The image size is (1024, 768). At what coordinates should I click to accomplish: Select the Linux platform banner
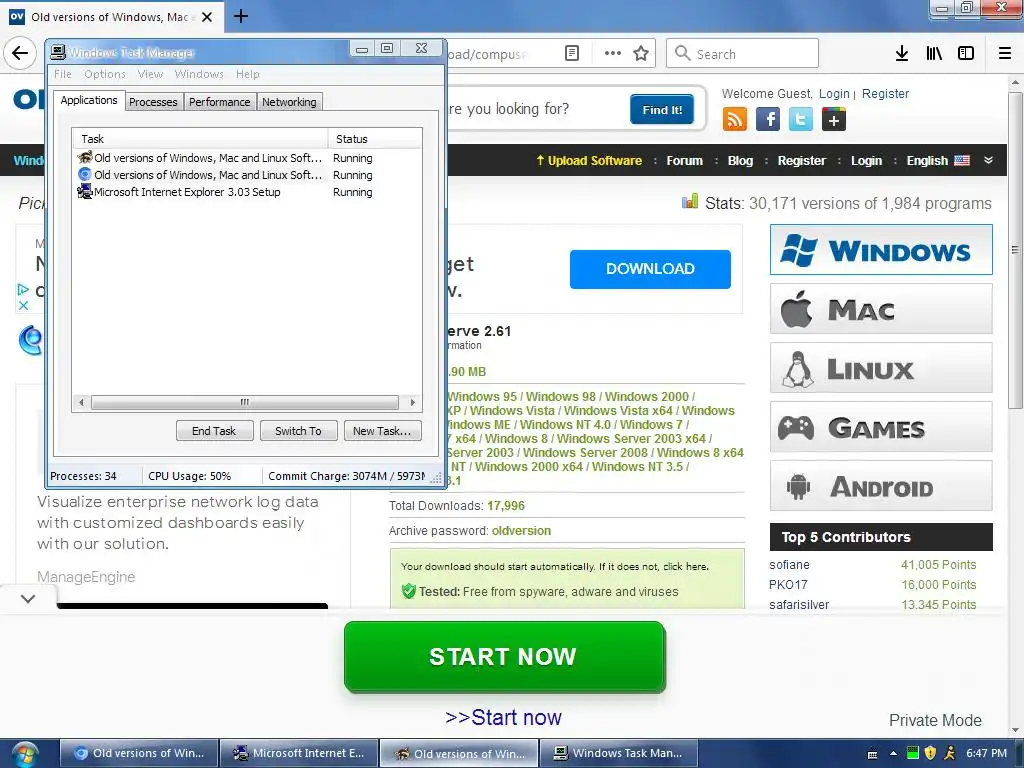coord(881,368)
